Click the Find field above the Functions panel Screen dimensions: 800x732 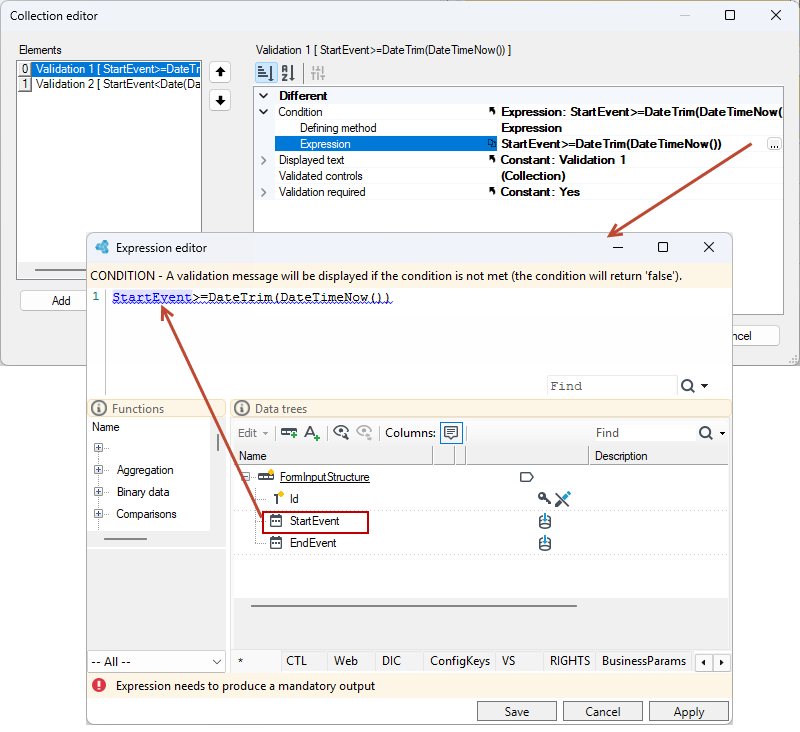coord(612,386)
